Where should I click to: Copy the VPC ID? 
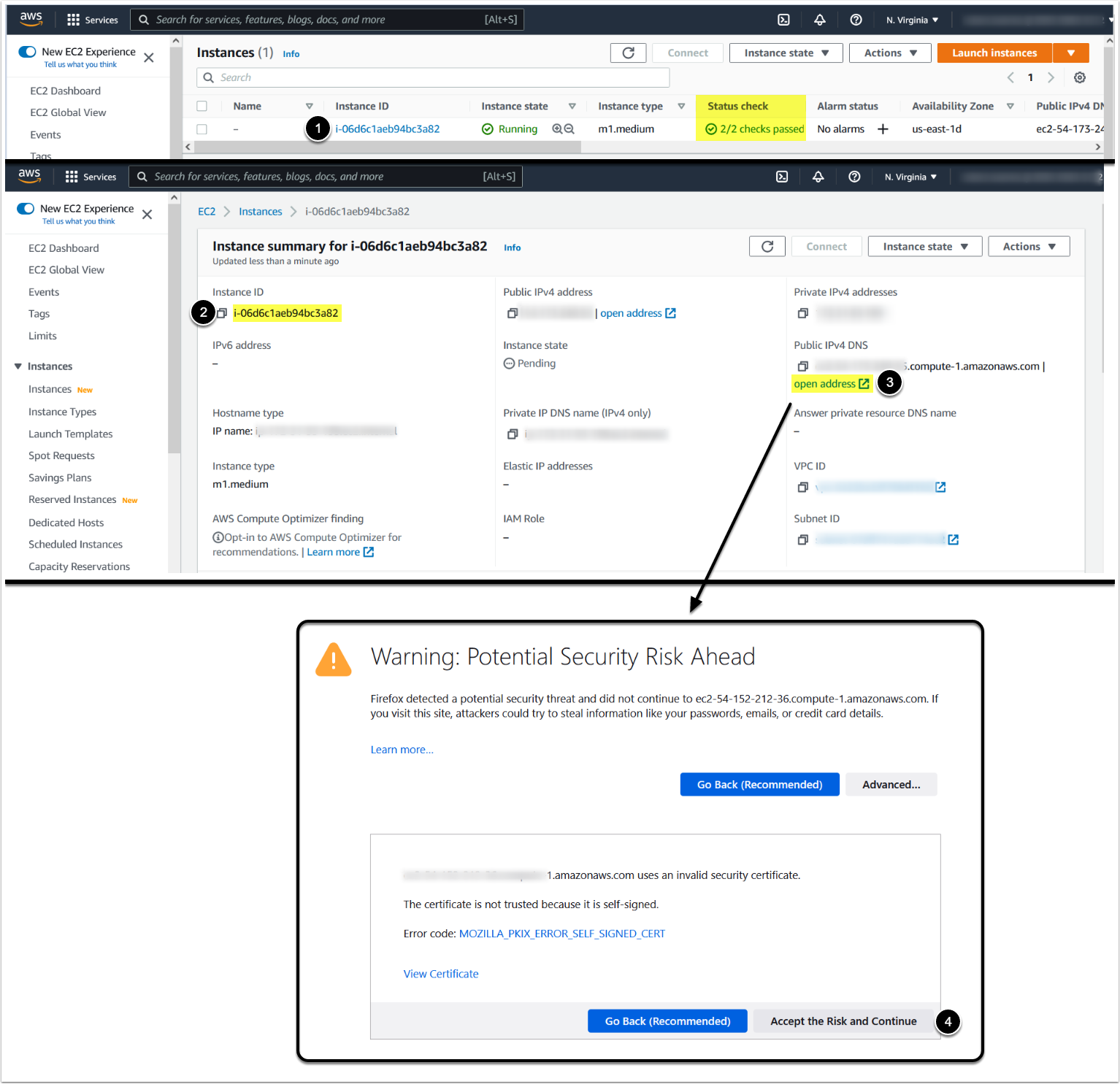tap(803, 487)
